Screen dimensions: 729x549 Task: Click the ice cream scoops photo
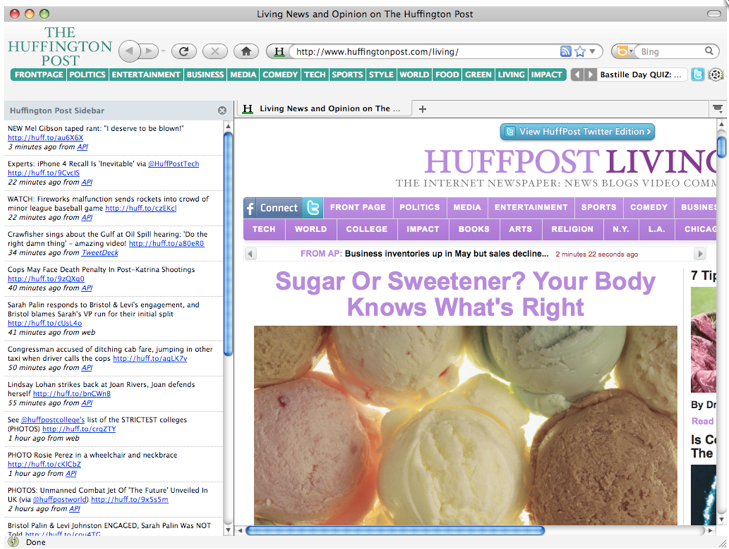click(465, 425)
